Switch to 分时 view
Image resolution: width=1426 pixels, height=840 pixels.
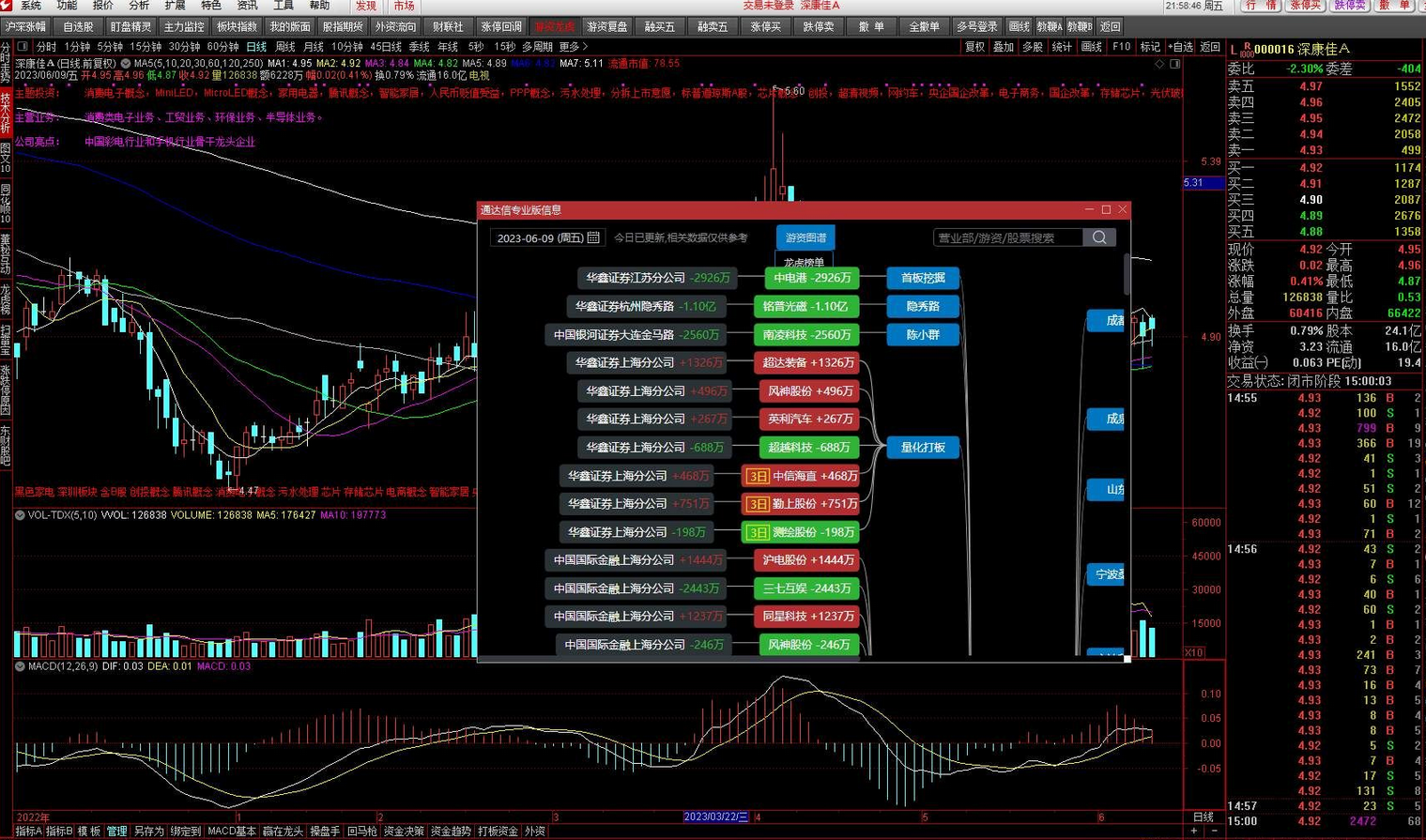46,46
